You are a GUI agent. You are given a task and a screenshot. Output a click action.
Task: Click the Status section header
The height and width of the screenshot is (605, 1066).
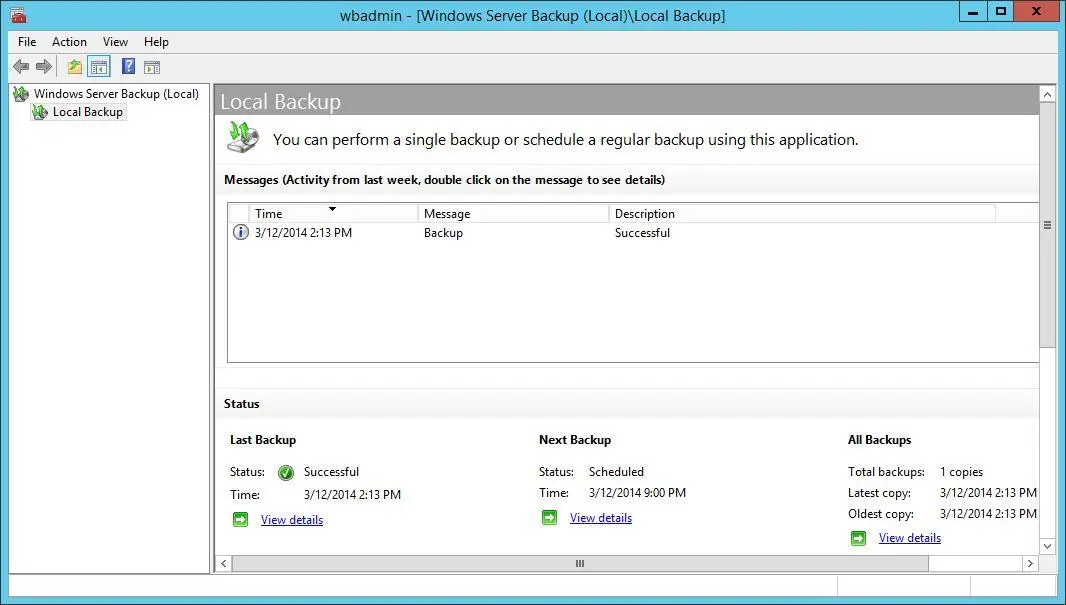point(241,404)
